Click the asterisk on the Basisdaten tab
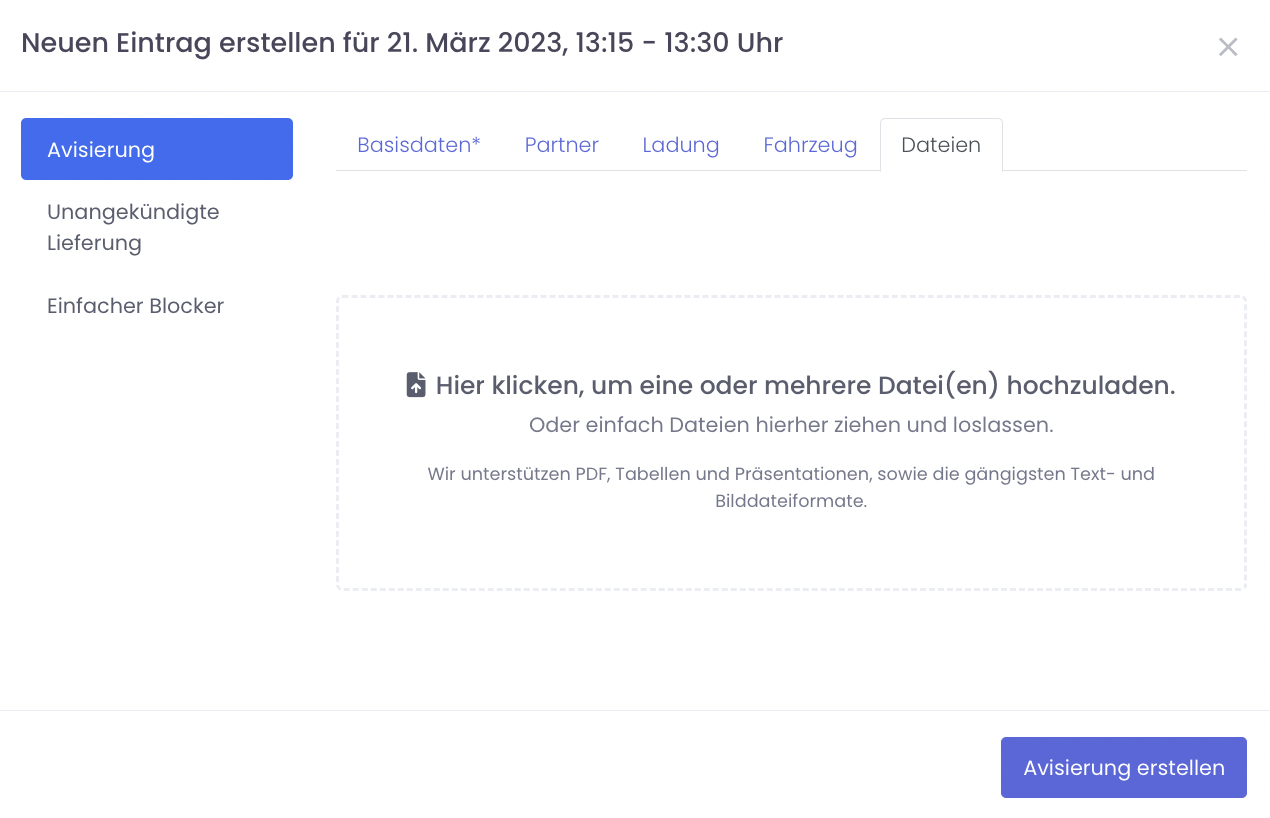 pos(476,142)
